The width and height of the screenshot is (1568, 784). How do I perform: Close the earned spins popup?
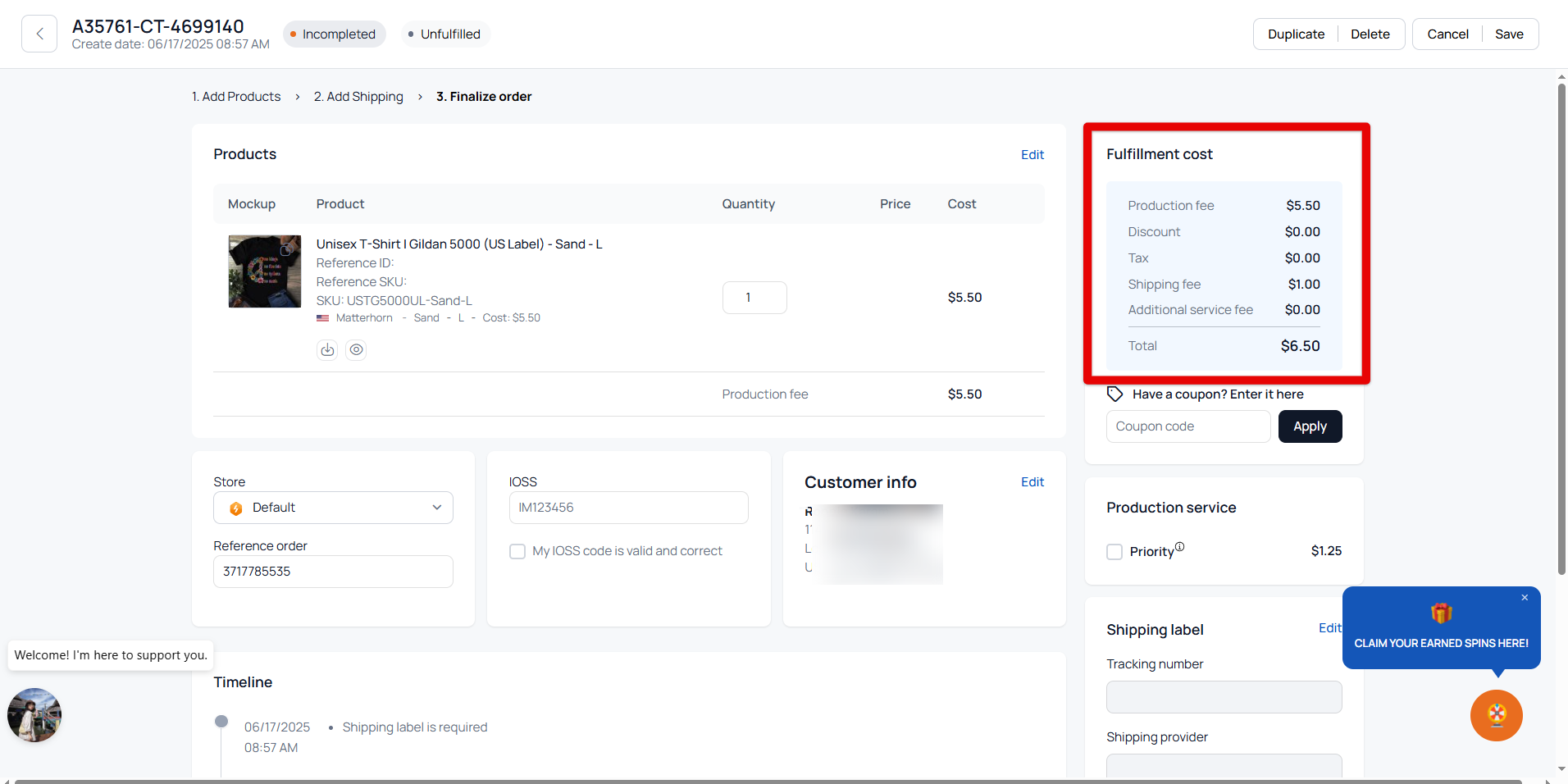pos(1525,598)
